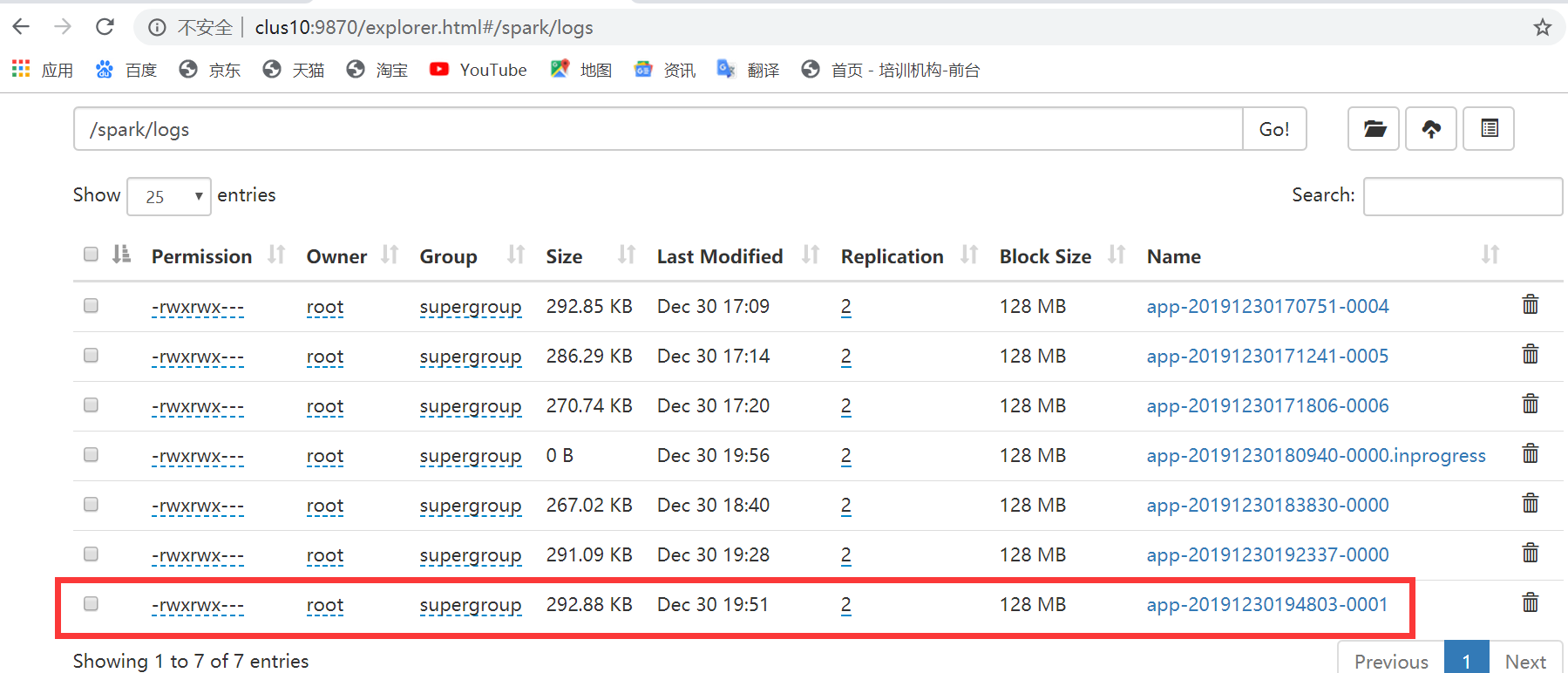
Task: Open the 百度 bookmark
Action: (x=126, y=70)
